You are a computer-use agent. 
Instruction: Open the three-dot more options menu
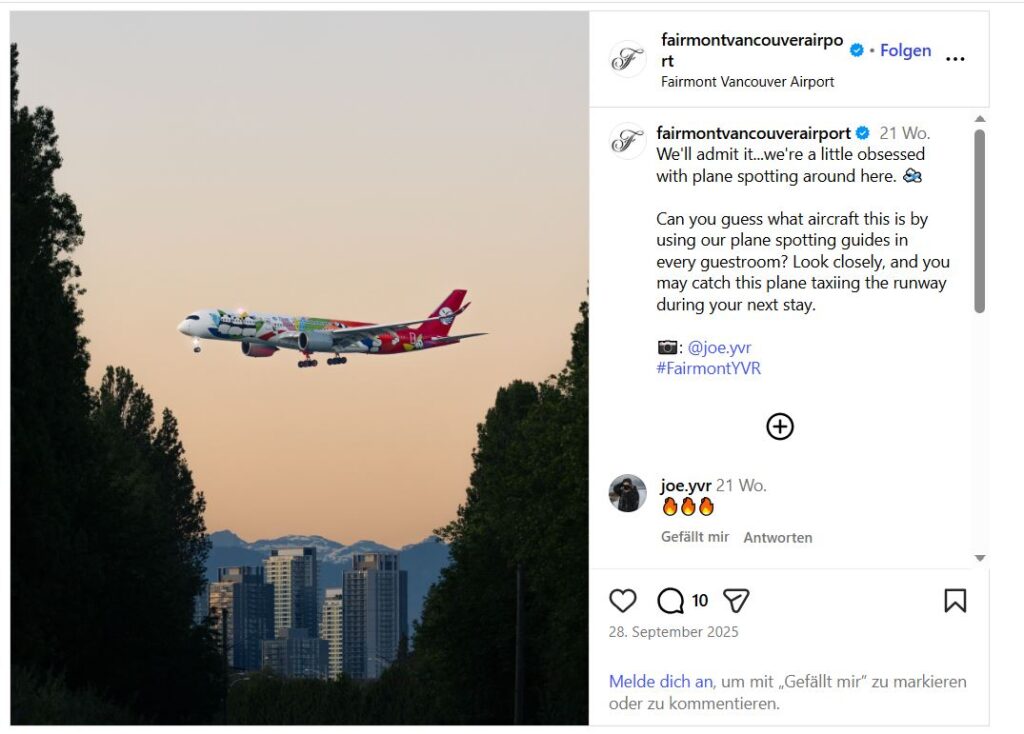[x=955, y=59]
